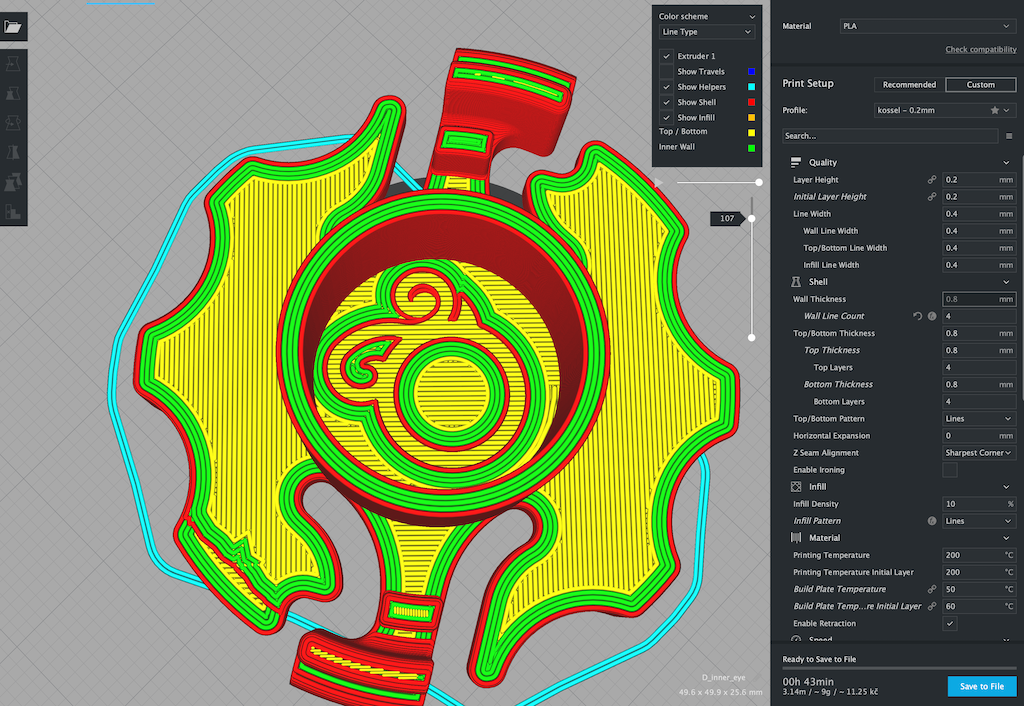Enable the Show Travels checkbox
1024x706 pixels.
666,72
